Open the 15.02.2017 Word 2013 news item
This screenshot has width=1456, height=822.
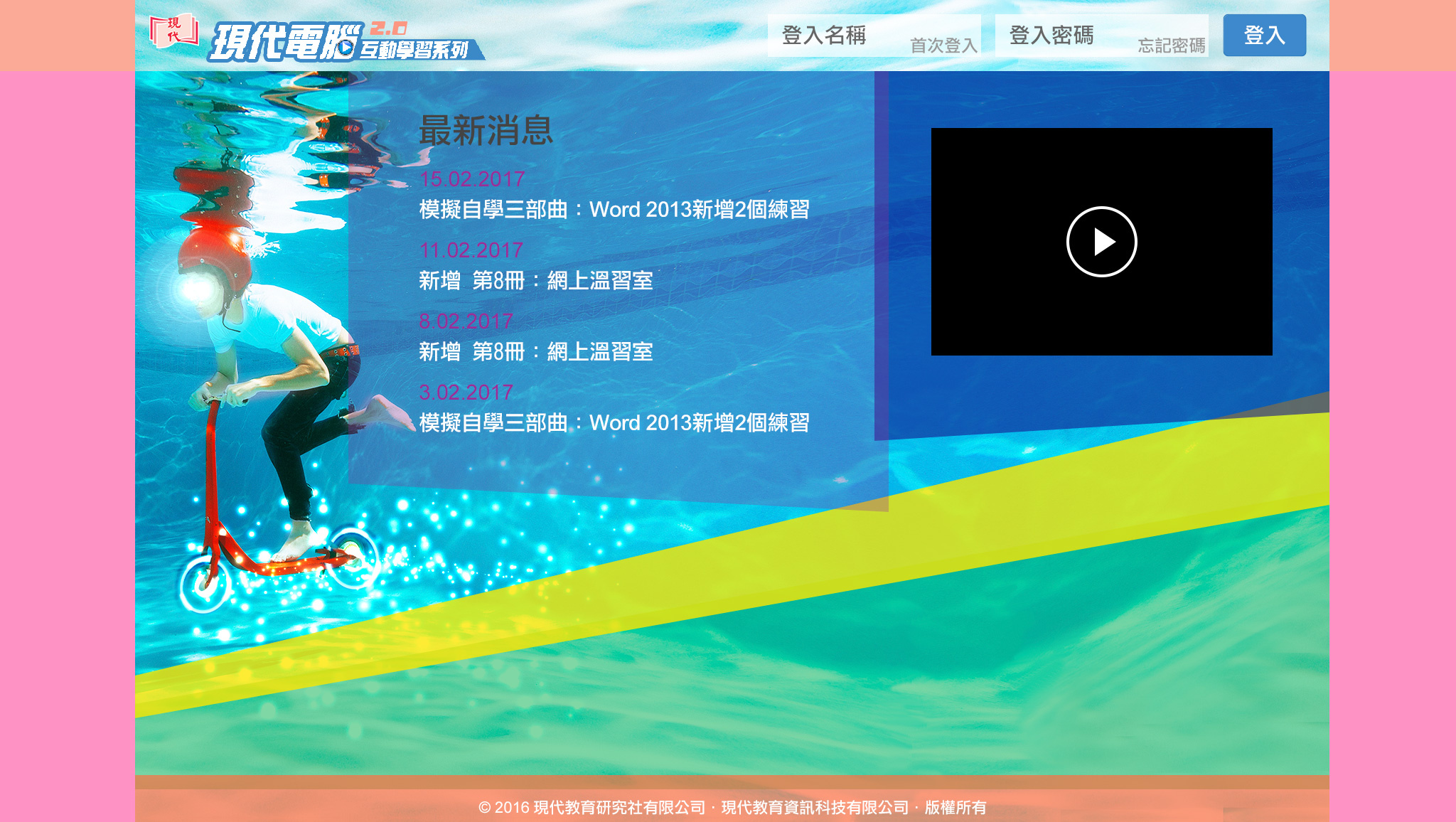click(614, 210)
